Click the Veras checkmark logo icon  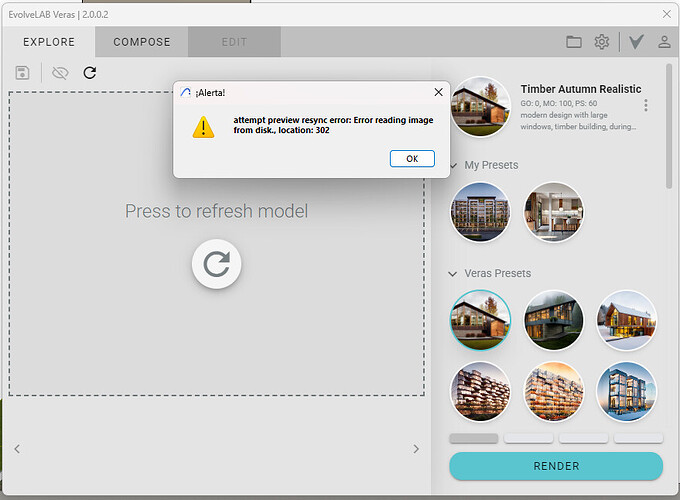pos(636,42)
